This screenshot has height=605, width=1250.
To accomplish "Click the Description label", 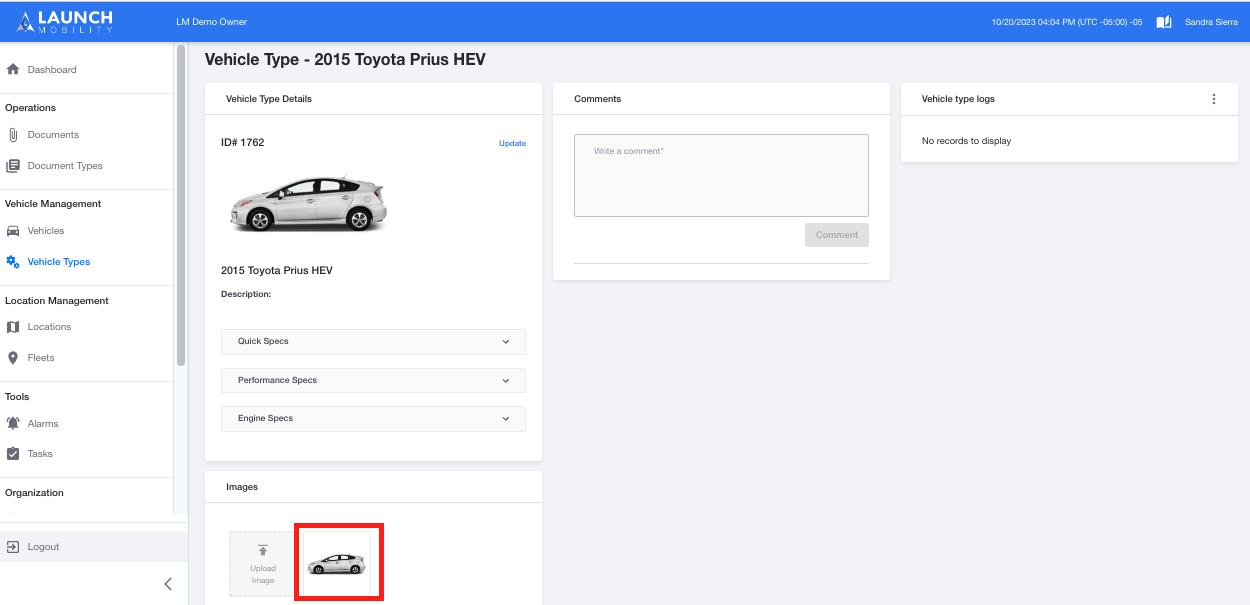I will tap(246, 294).
